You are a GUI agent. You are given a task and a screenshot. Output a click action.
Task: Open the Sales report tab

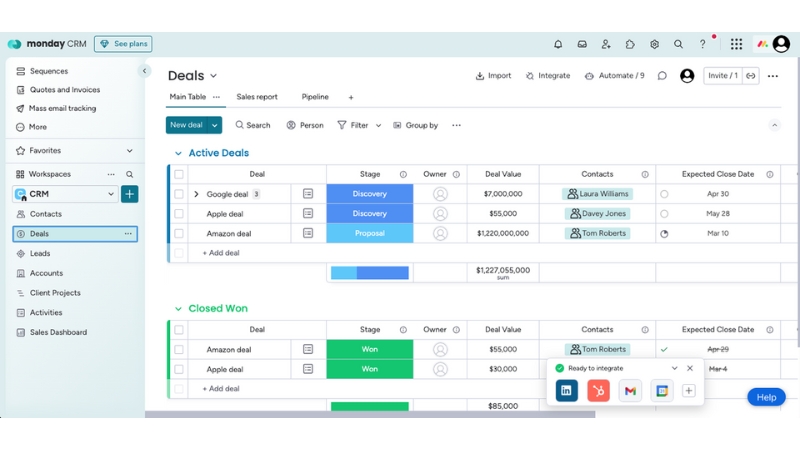(x=257, y=97)
